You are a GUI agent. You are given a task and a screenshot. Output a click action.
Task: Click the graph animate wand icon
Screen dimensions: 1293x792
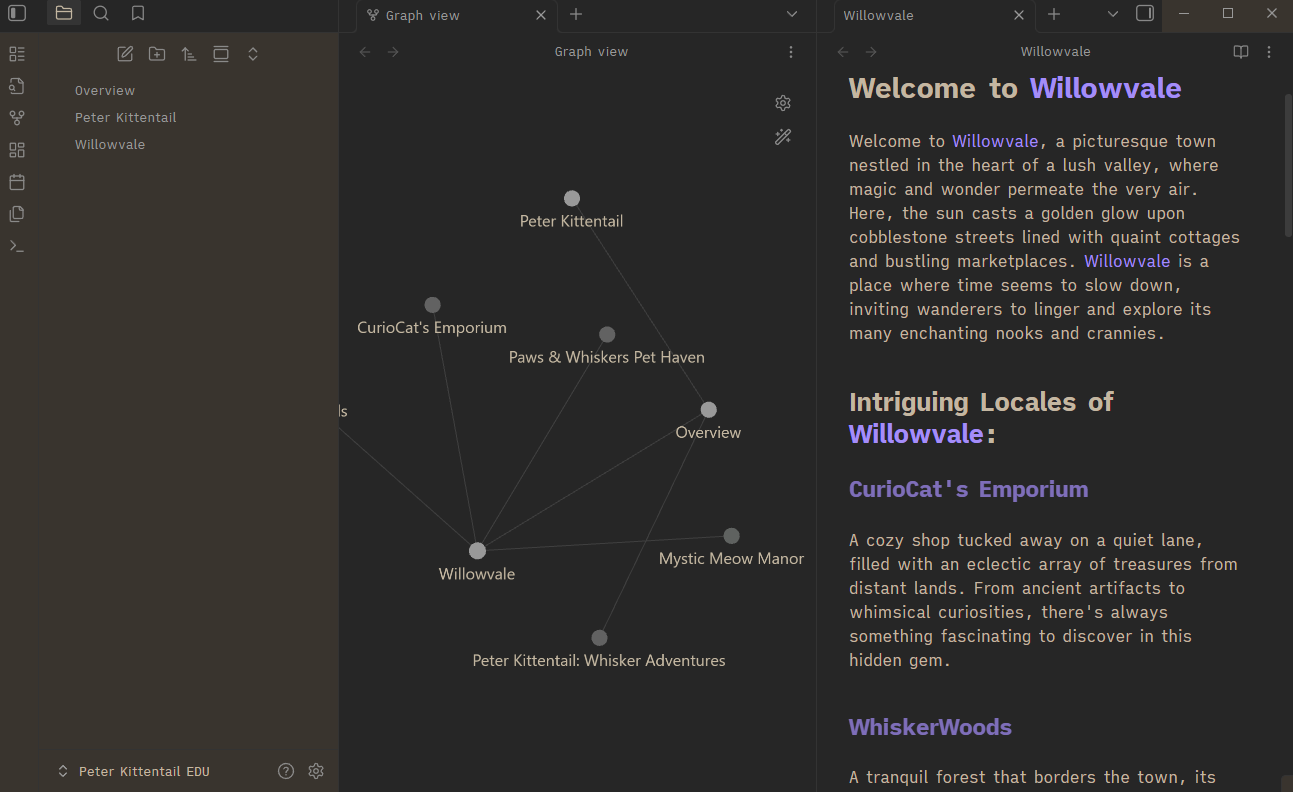(783, 137)
